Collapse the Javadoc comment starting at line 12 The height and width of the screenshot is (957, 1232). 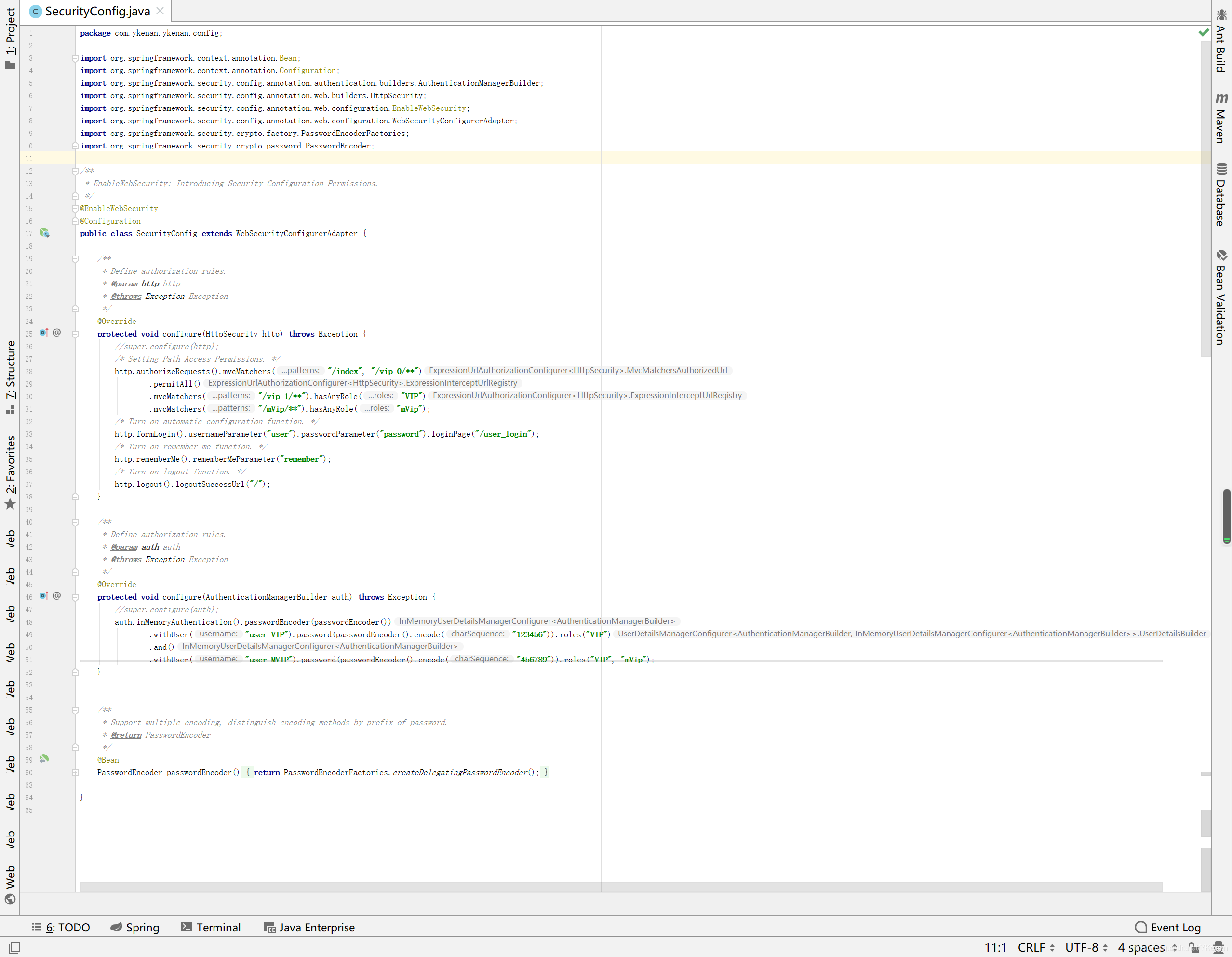click(75, 171)
